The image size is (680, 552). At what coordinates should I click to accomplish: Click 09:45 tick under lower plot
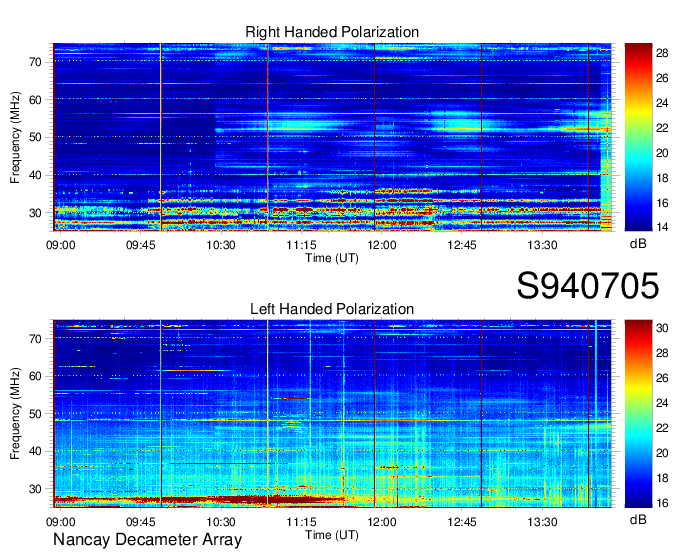[141, 522]
